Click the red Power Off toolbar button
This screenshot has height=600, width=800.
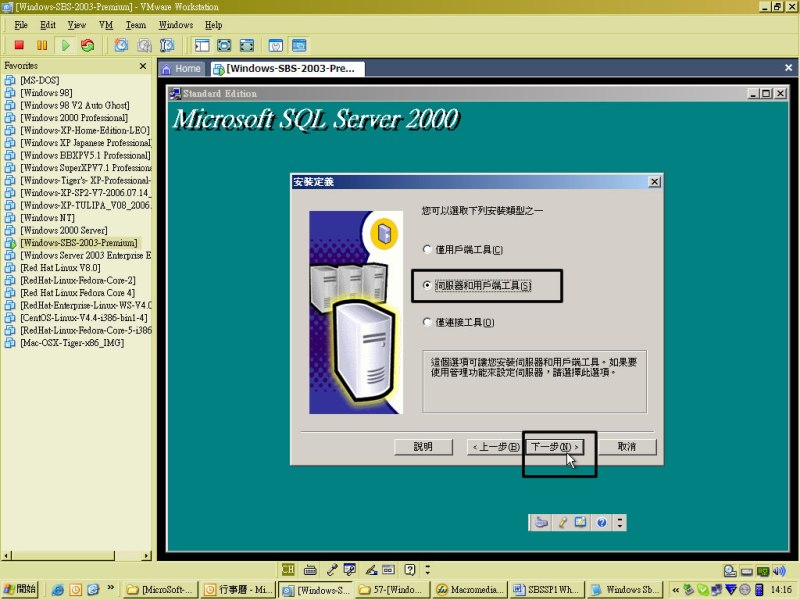coord(19,45)
